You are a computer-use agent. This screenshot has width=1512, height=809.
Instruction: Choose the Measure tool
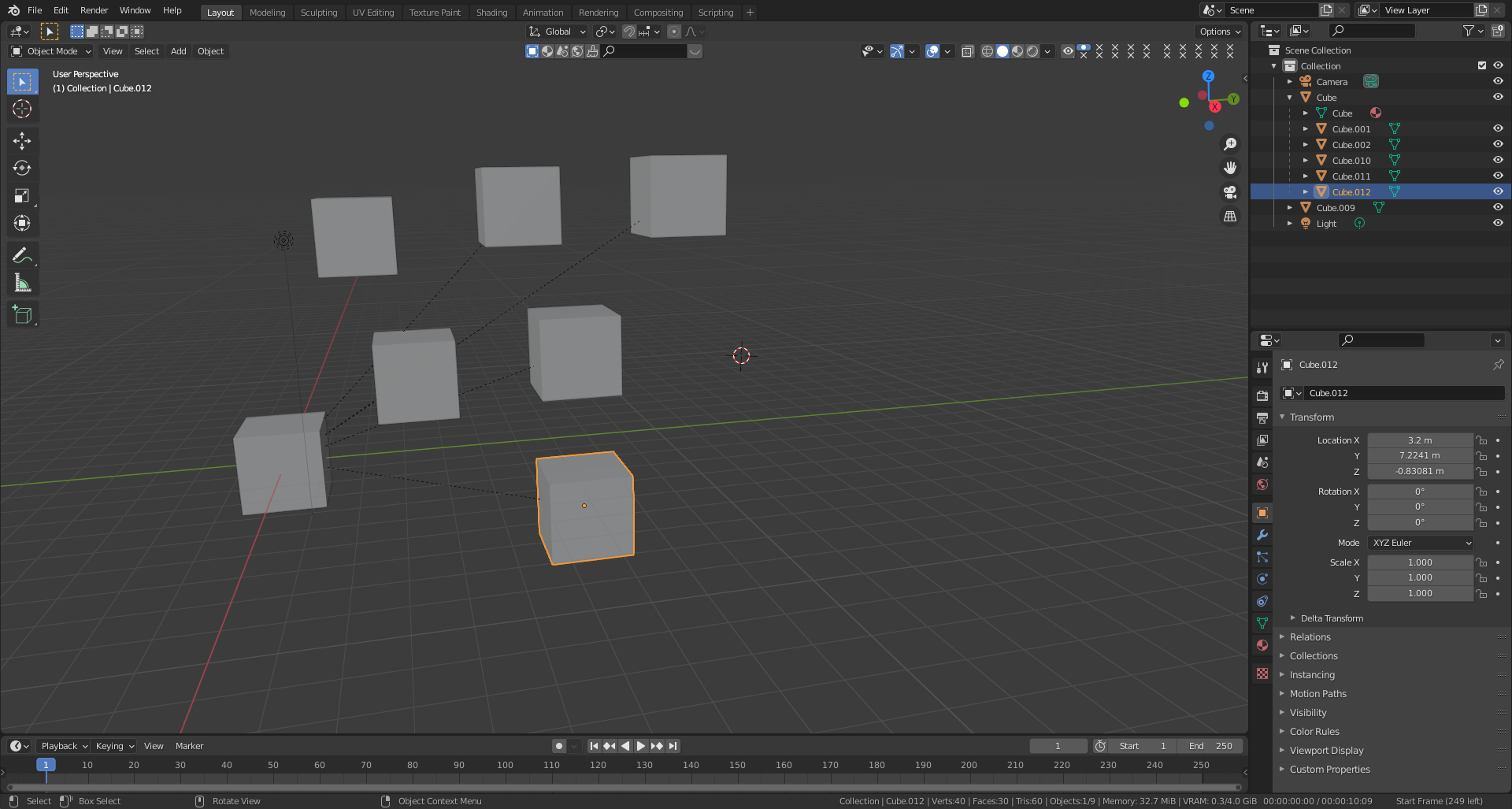coord(22,282)
